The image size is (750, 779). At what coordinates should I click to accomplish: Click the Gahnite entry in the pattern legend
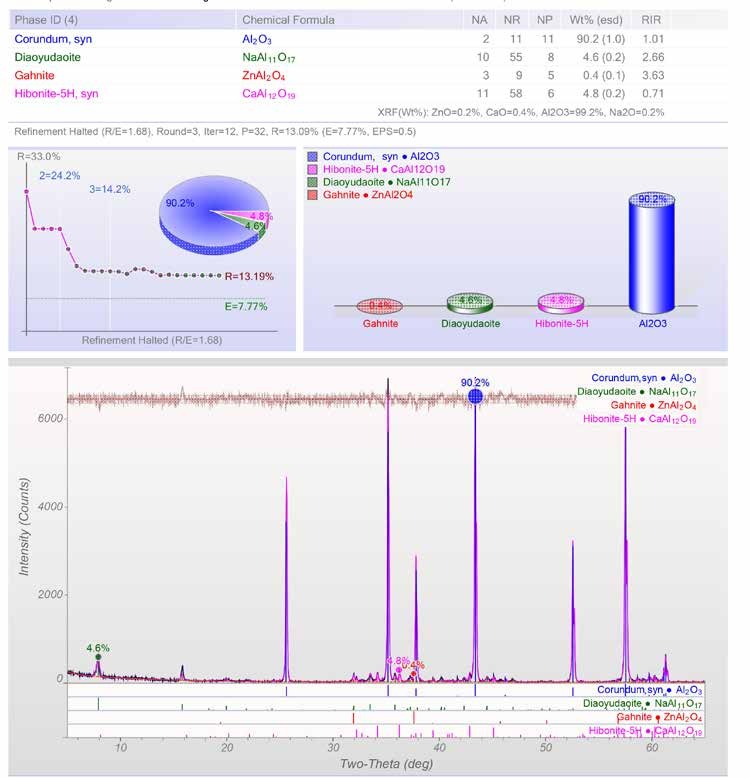(653, 405)
